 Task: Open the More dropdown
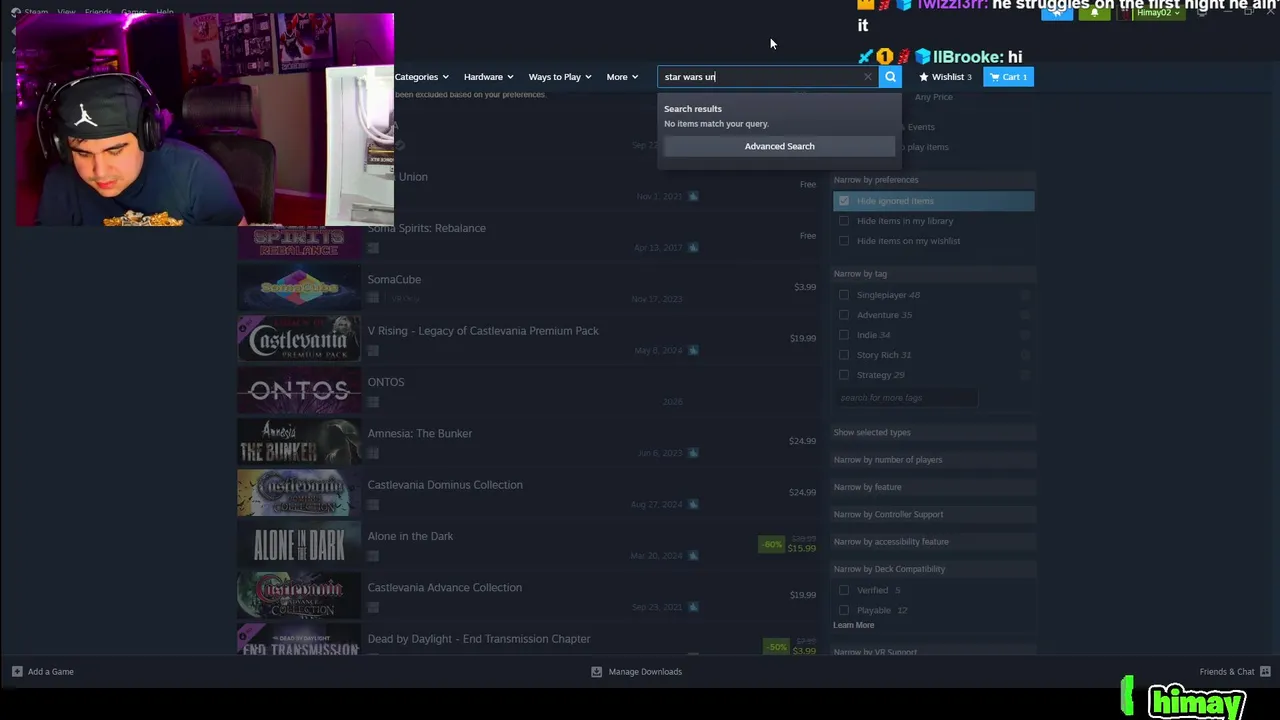622,77
